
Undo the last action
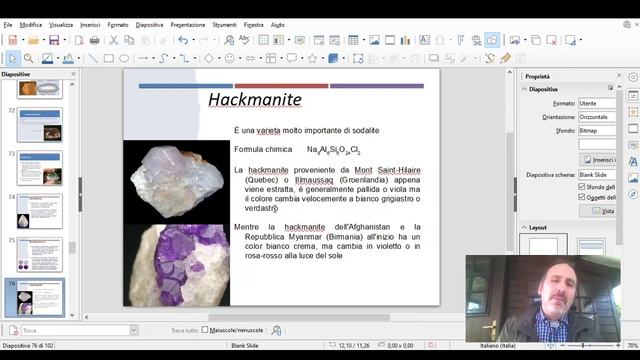[183, 40]
